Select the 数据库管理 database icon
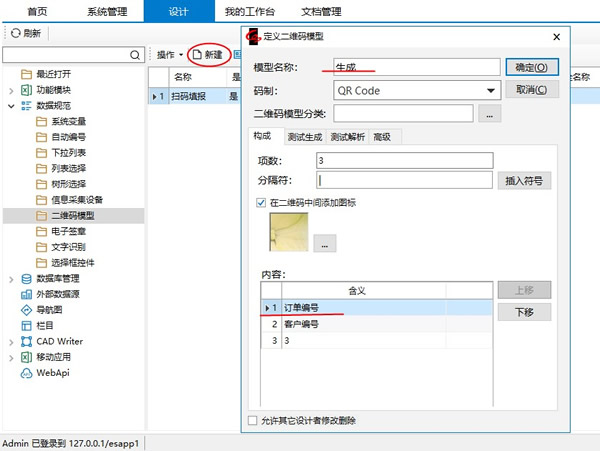The height and width of the screenshot is (451, 600). (x=27, y=279)
